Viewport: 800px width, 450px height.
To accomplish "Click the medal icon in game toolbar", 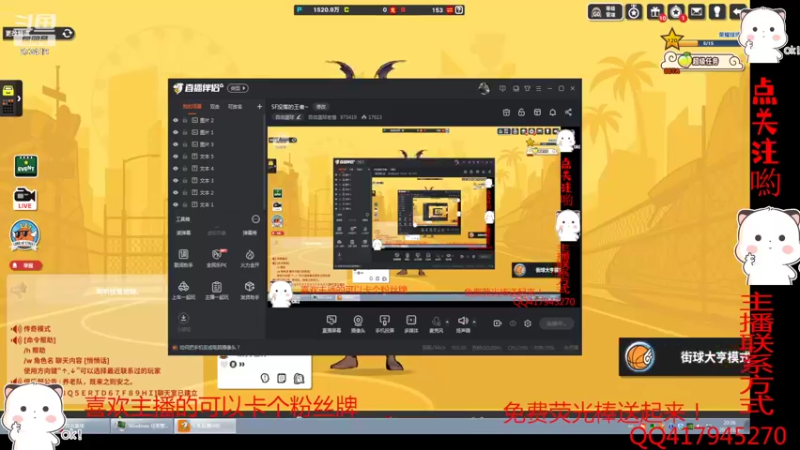I will point(634,11).
